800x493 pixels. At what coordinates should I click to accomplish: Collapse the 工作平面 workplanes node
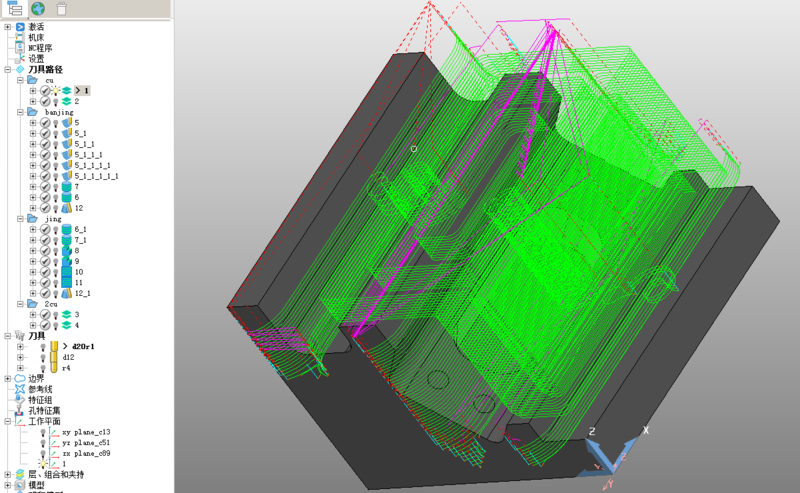(7, 421)
